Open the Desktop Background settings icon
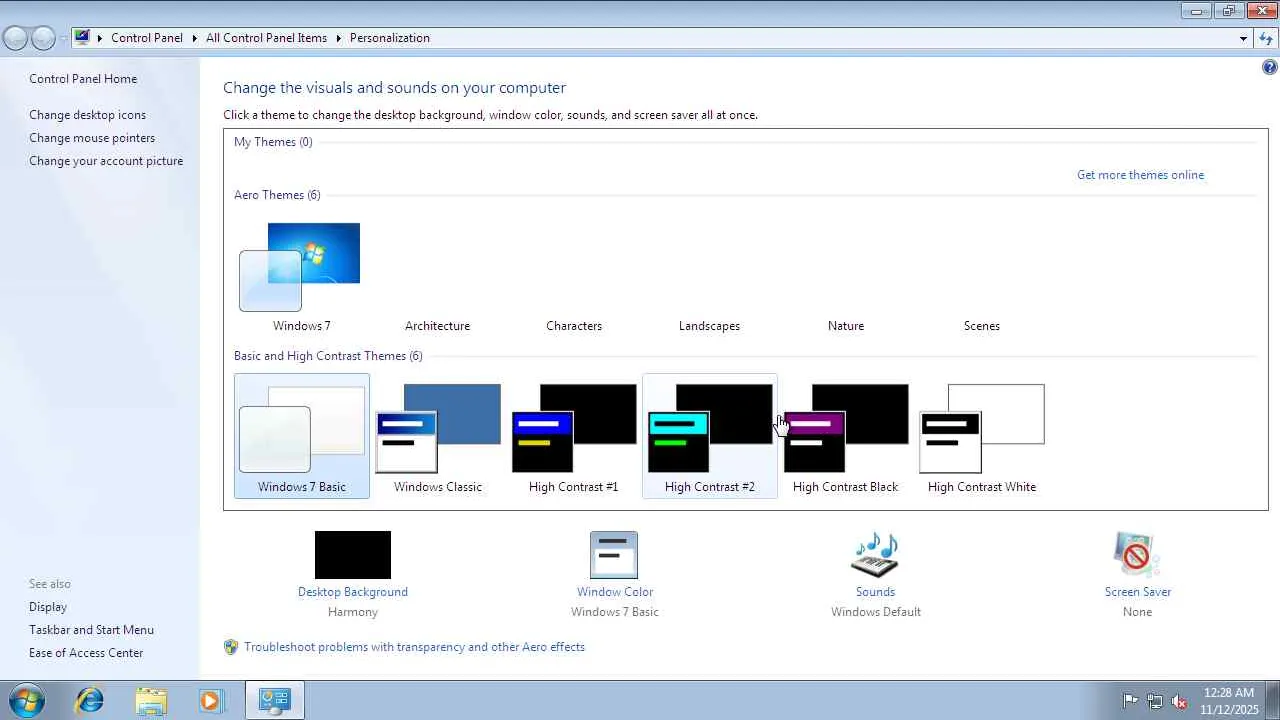 (x=353, y=555)
